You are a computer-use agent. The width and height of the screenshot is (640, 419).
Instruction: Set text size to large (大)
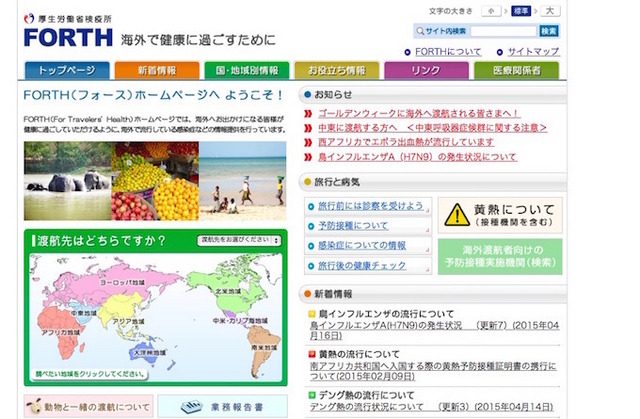(550, 11)
